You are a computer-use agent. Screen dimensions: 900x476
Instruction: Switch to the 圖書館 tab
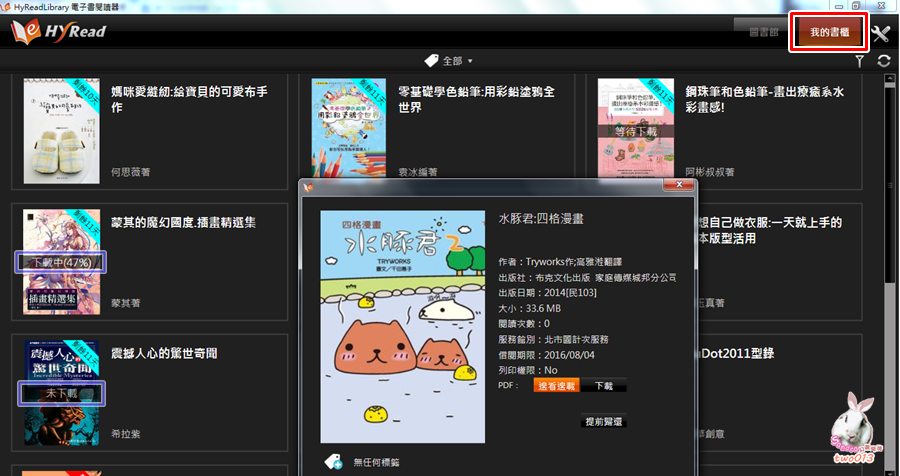[761, 33]
